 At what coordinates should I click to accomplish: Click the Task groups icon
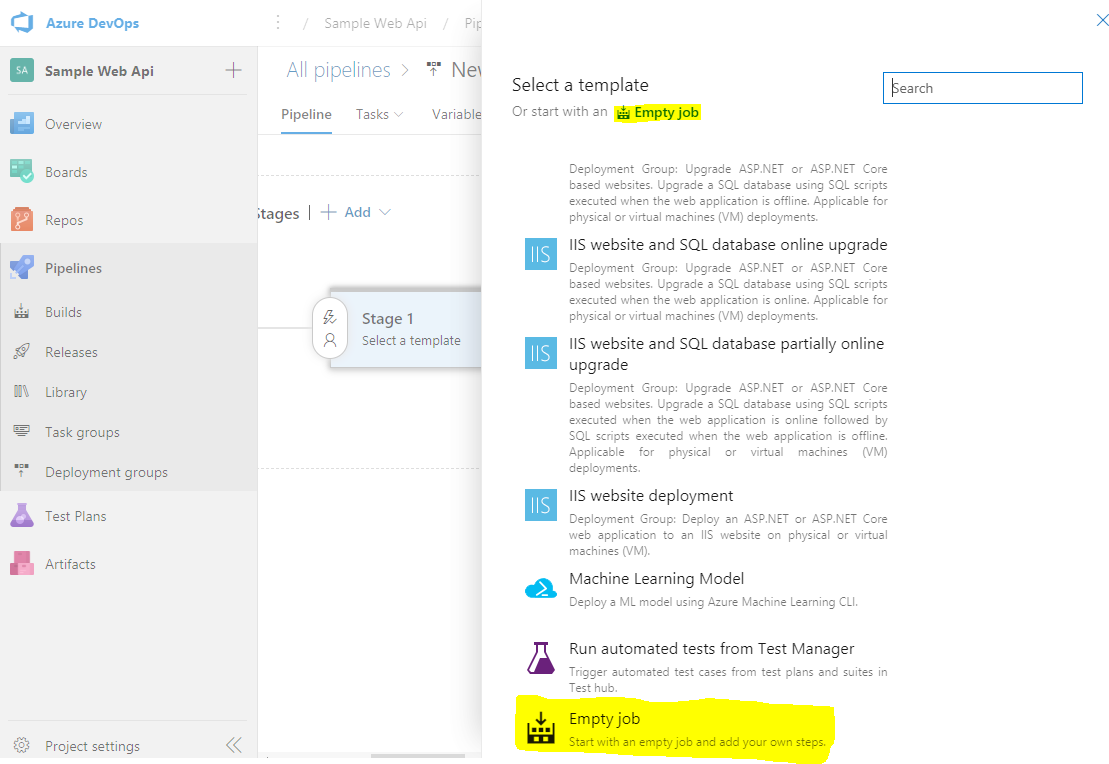(22, 432)
